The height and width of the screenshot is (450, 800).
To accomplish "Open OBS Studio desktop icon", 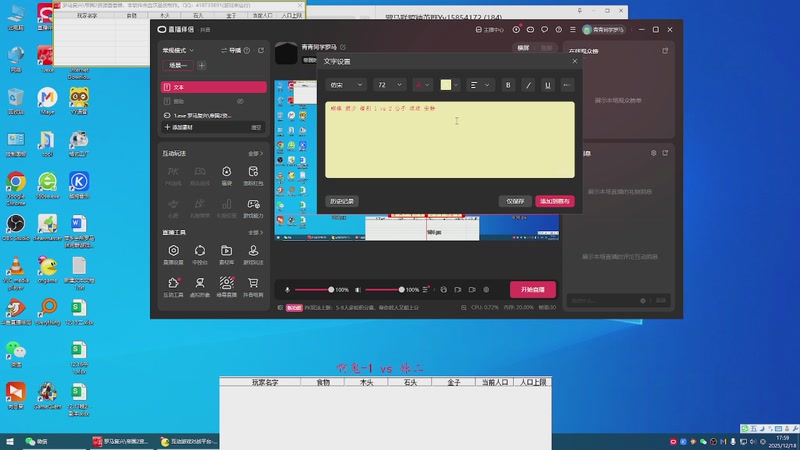I will 16,228.
